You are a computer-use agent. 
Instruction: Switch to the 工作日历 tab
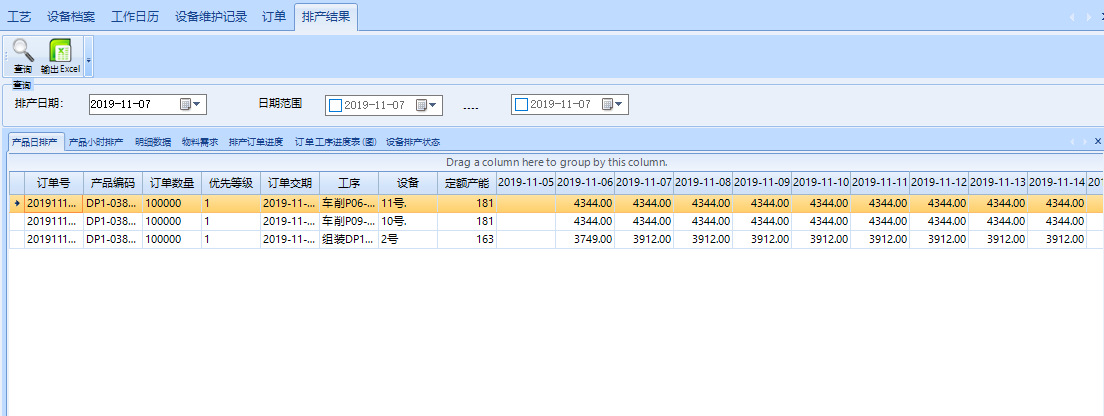coord(134,17)
